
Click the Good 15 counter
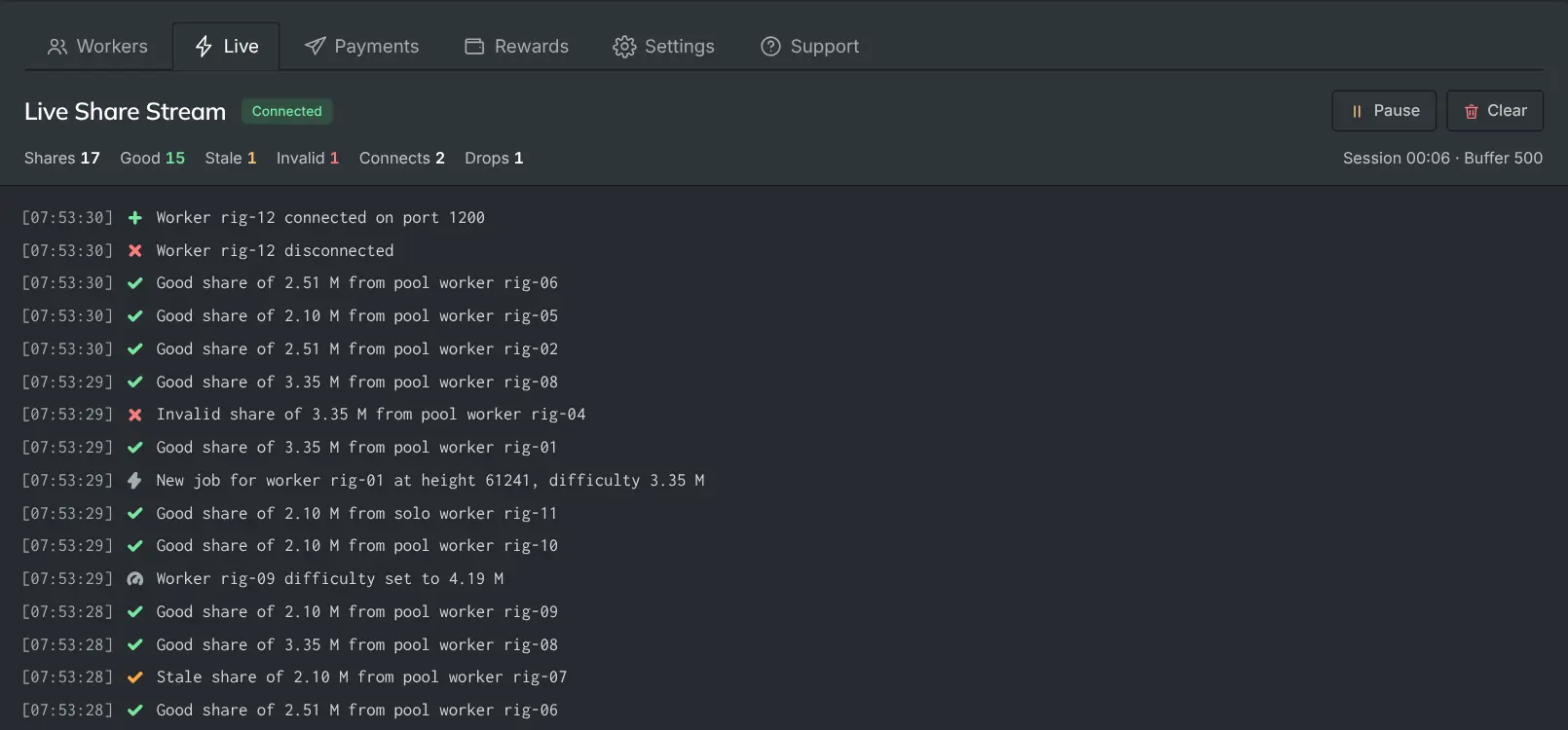[x=153, y=158]
